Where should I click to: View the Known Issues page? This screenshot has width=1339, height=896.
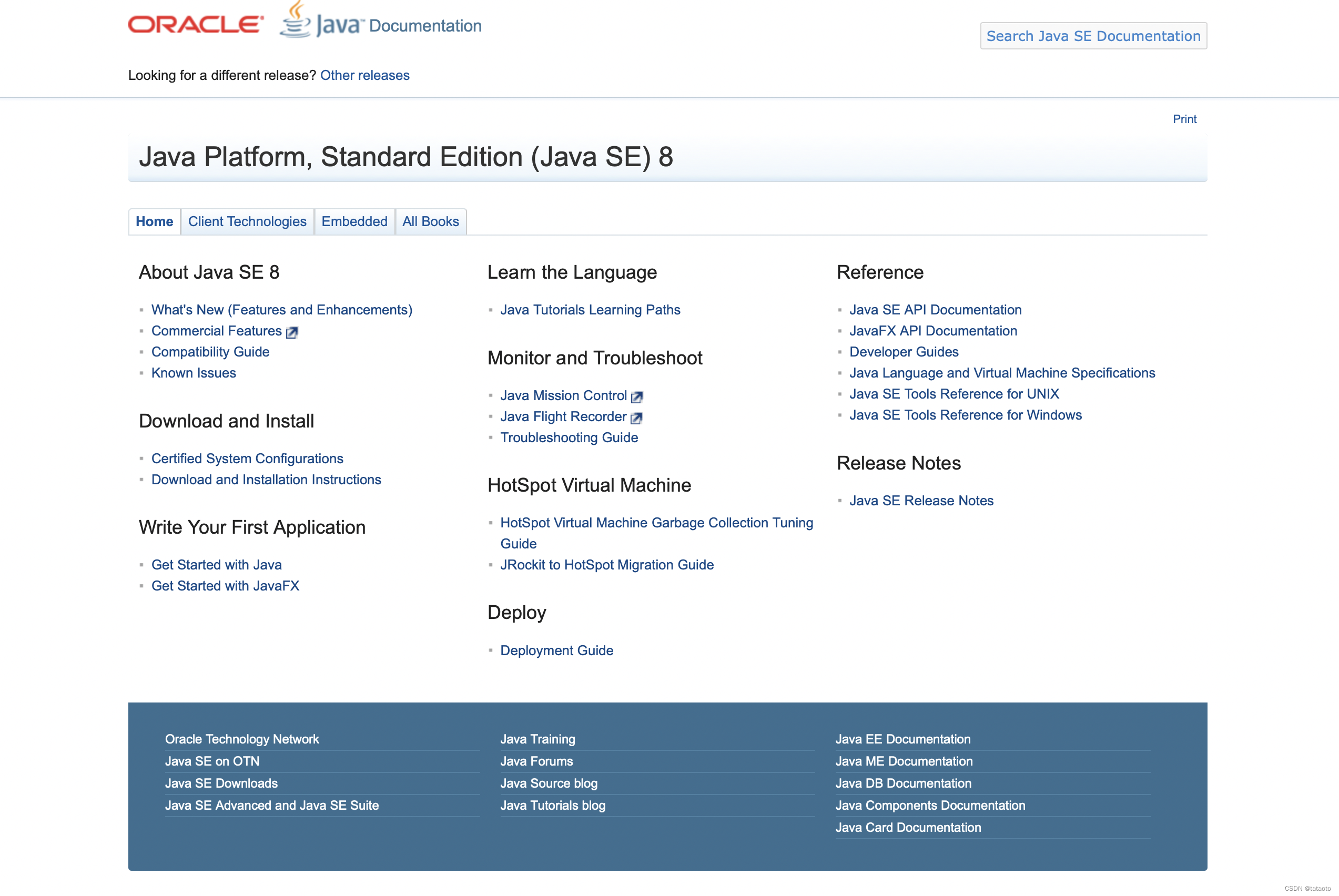(x=194, y=373)
